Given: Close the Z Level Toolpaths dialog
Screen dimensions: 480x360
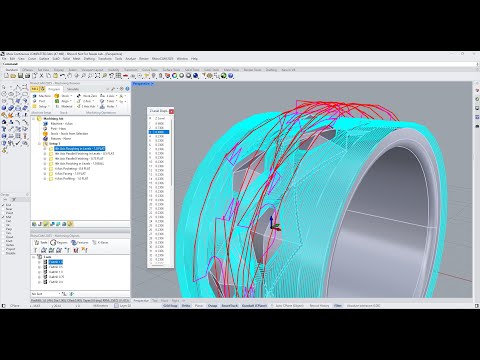Looking at the screenshot, I should 171,111.
